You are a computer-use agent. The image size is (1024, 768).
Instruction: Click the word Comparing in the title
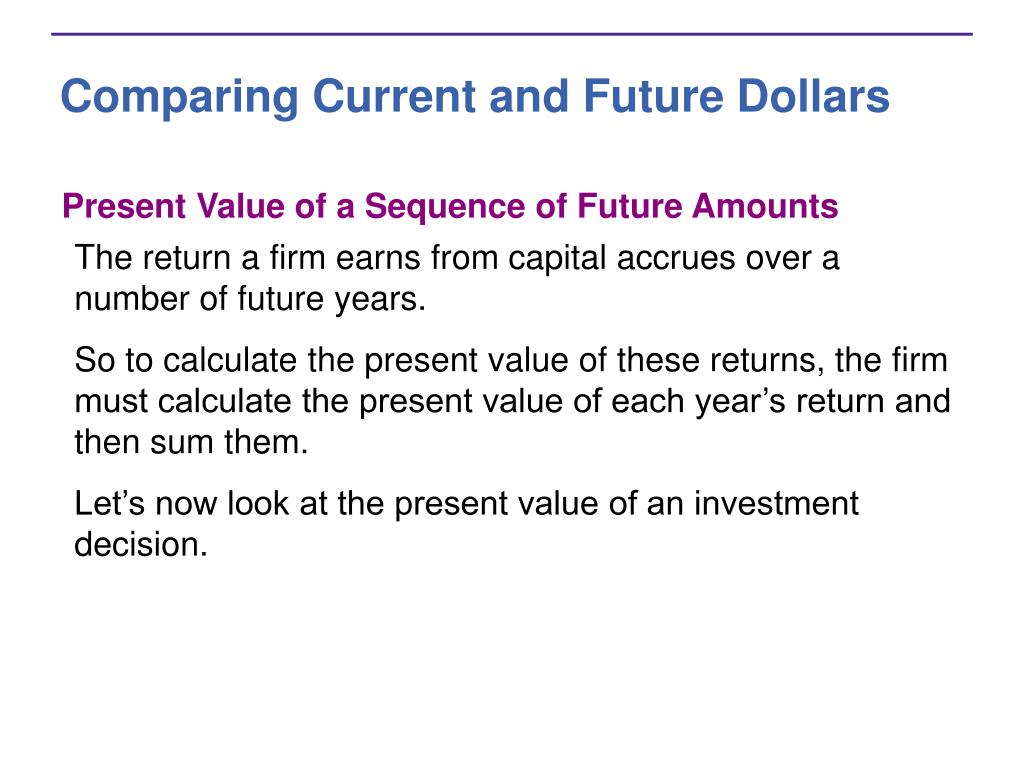(x=180, y=98)
